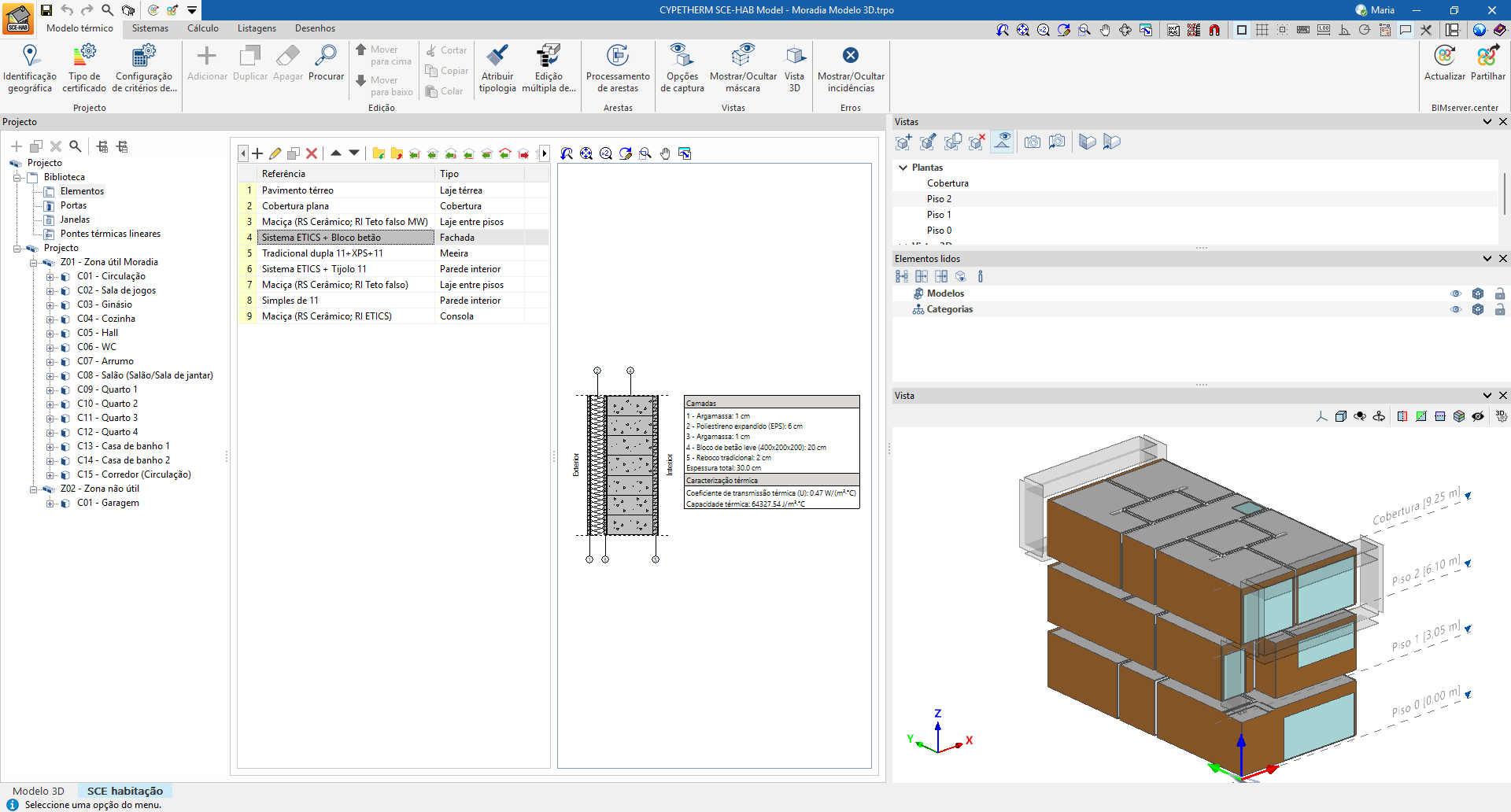Expand C04 - Cozinha tree node

[50, 319]
